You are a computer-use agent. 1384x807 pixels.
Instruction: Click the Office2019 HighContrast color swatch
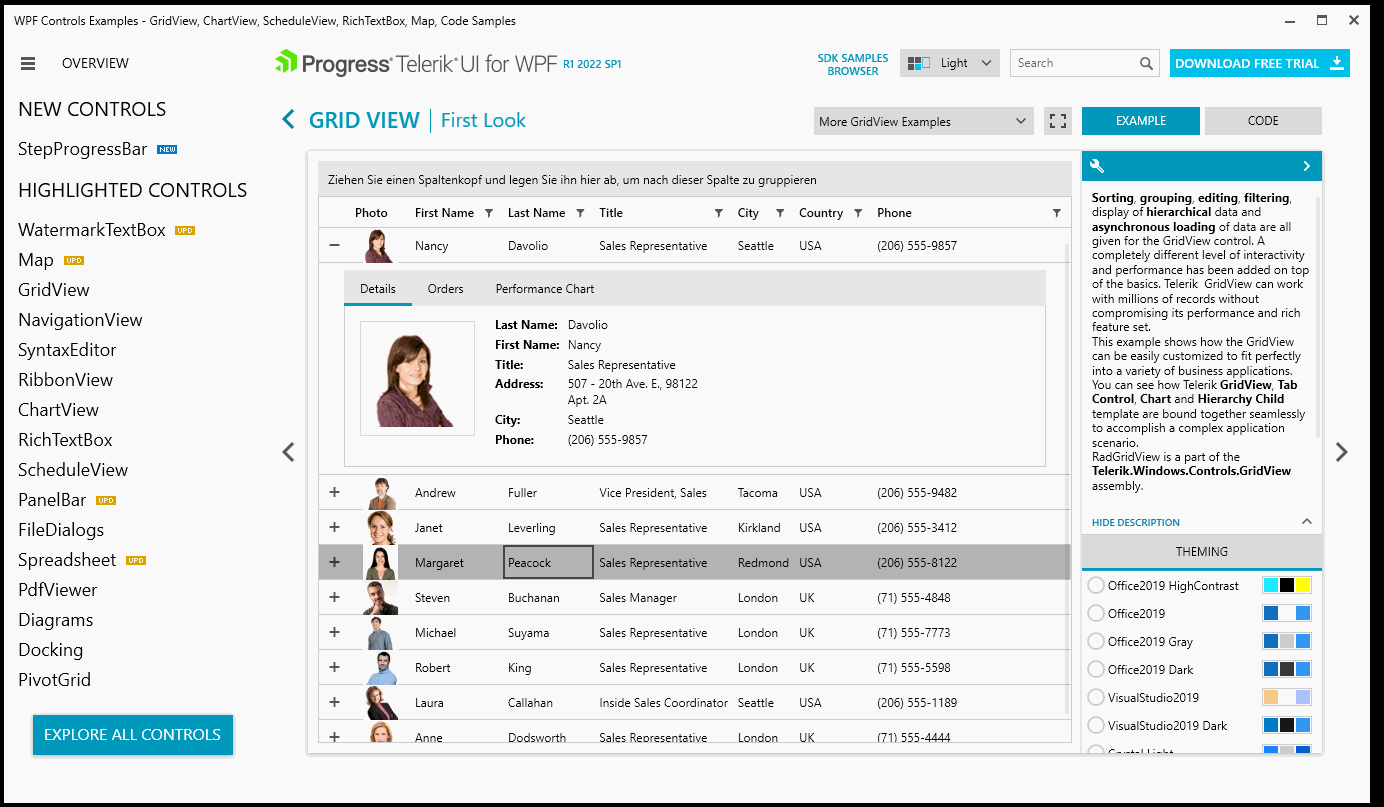(x=1287, y=586)
